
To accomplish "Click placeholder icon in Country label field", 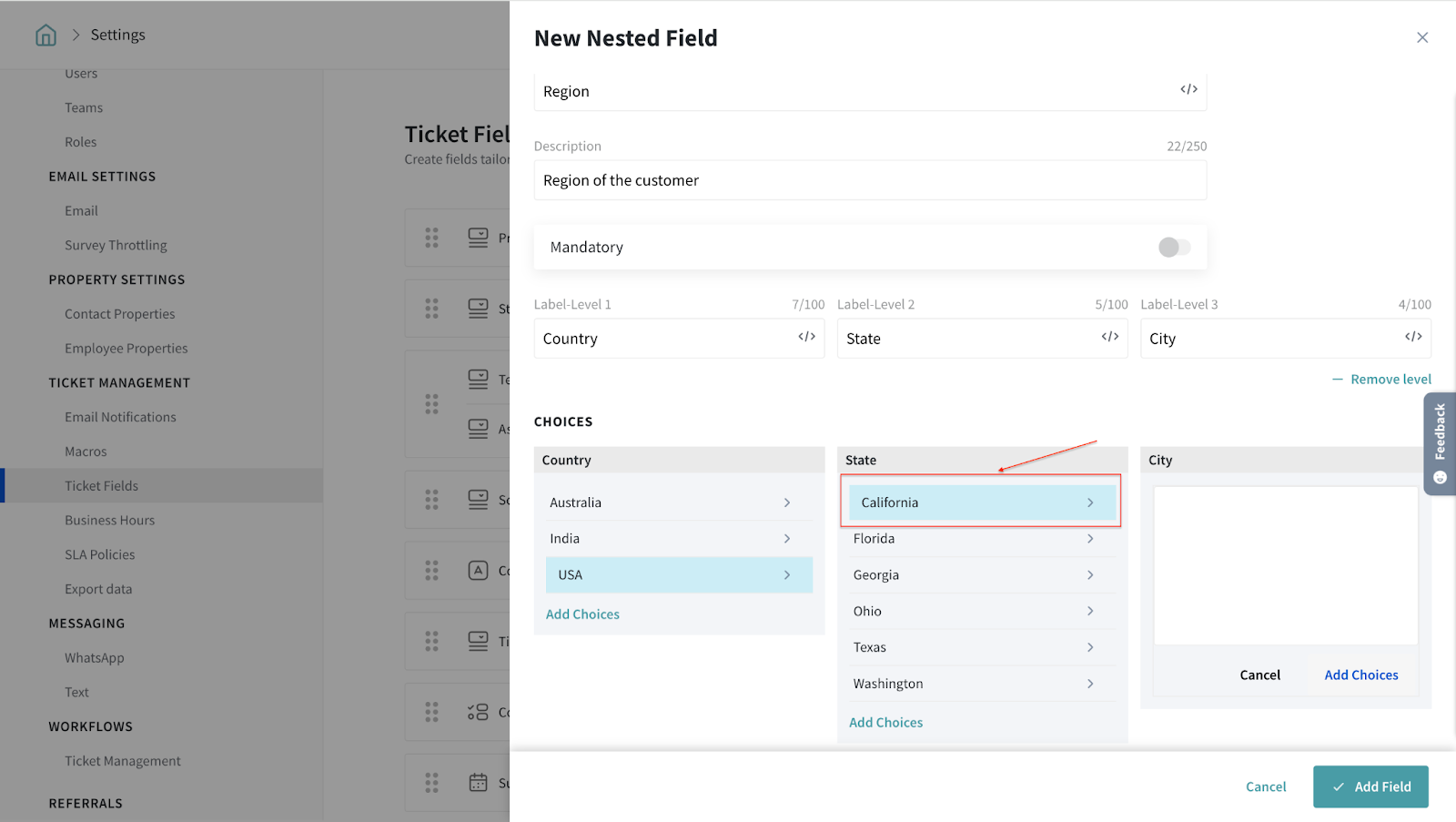I will (x=806, y=337).
